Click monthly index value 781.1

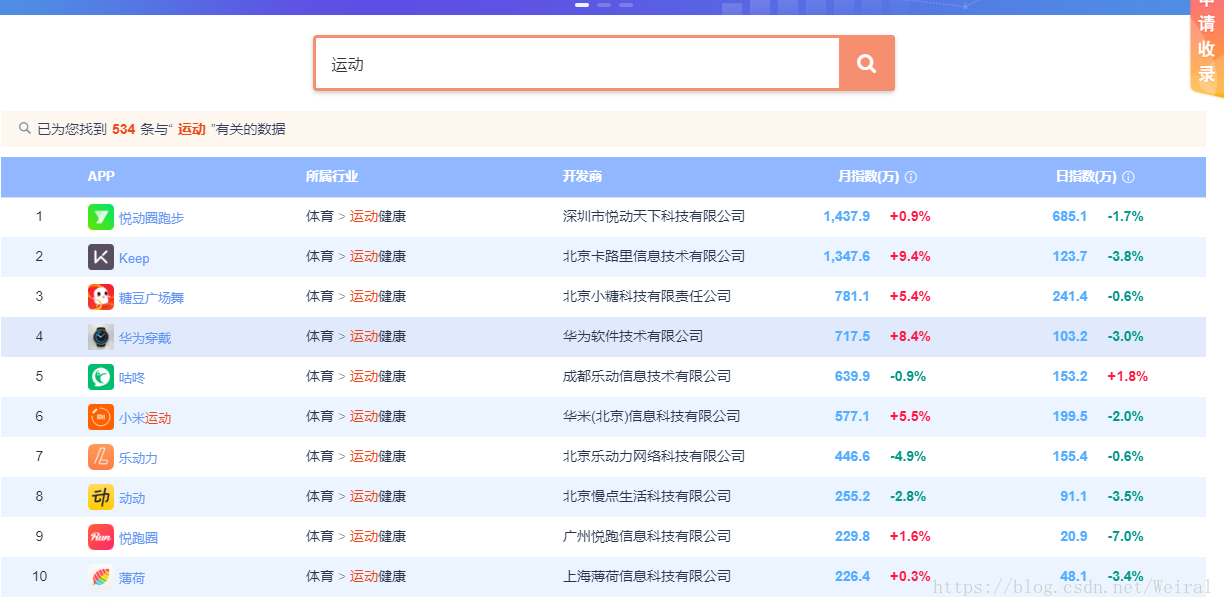tap(853, 296)
